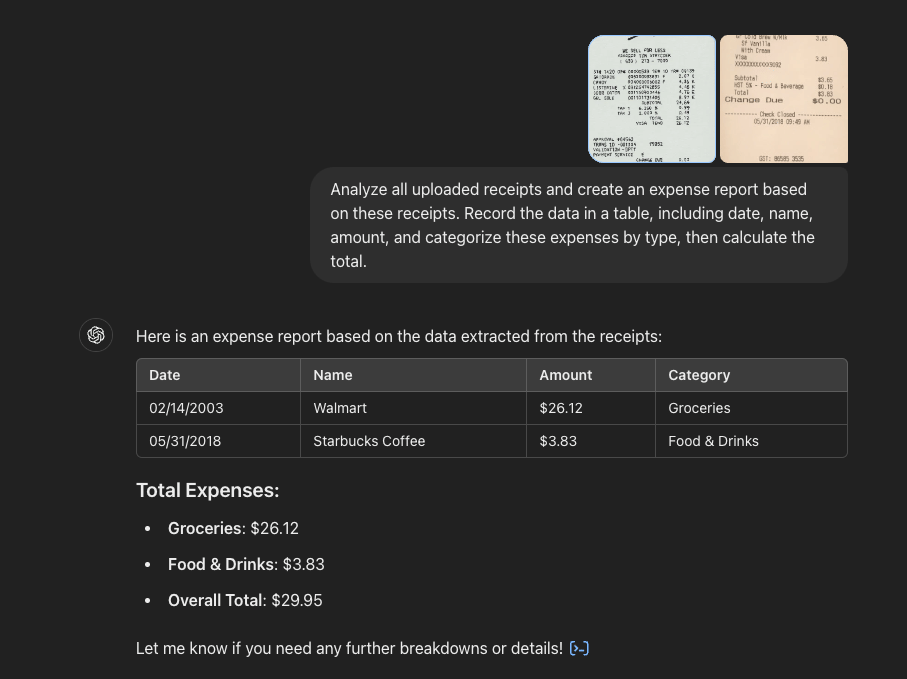The height and width of the screenshot is (679, 907).
Task: Select the user prompt message bubble
Action: coord(579,225)
